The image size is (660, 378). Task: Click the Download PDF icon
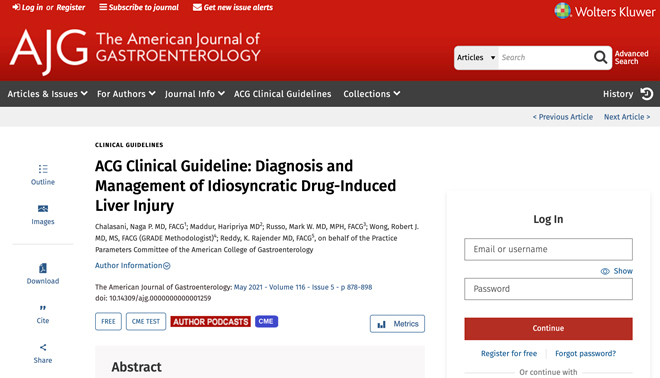point(43,268)
